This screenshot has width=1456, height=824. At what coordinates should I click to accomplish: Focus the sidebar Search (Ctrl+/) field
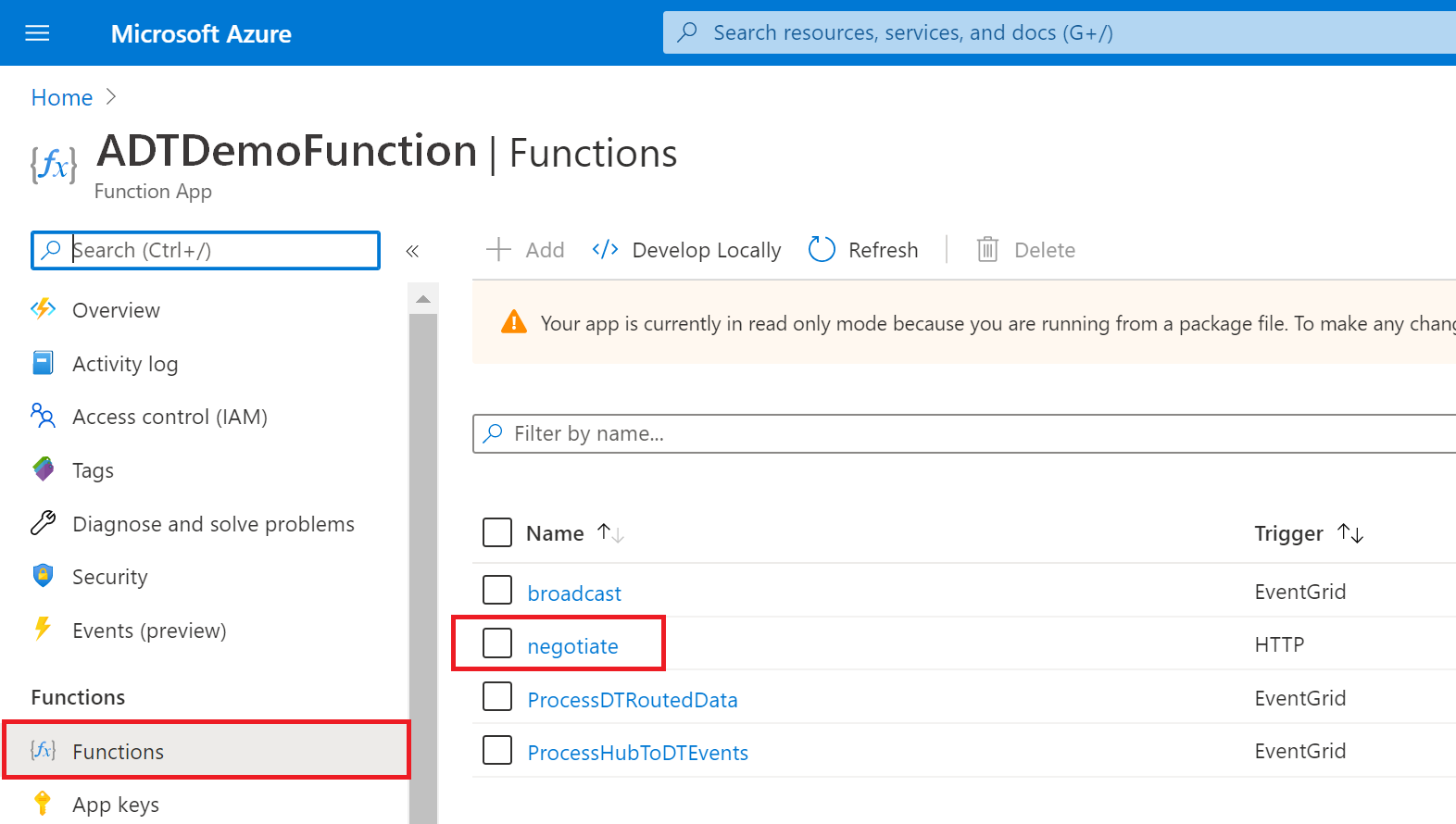[x=206, y=250]
